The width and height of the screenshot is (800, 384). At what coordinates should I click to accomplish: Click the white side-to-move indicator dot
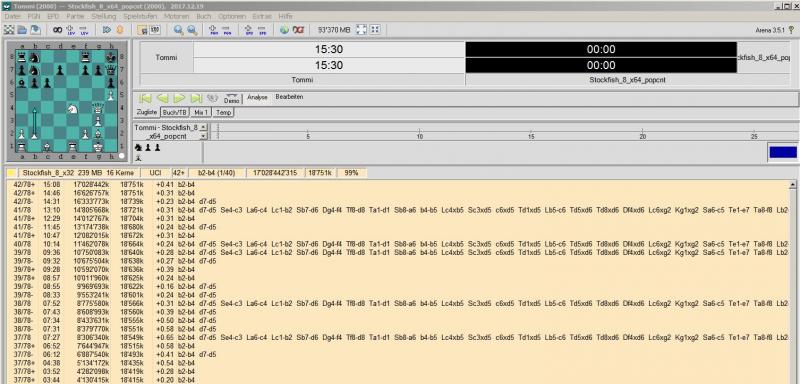click(x=121, y=156)
